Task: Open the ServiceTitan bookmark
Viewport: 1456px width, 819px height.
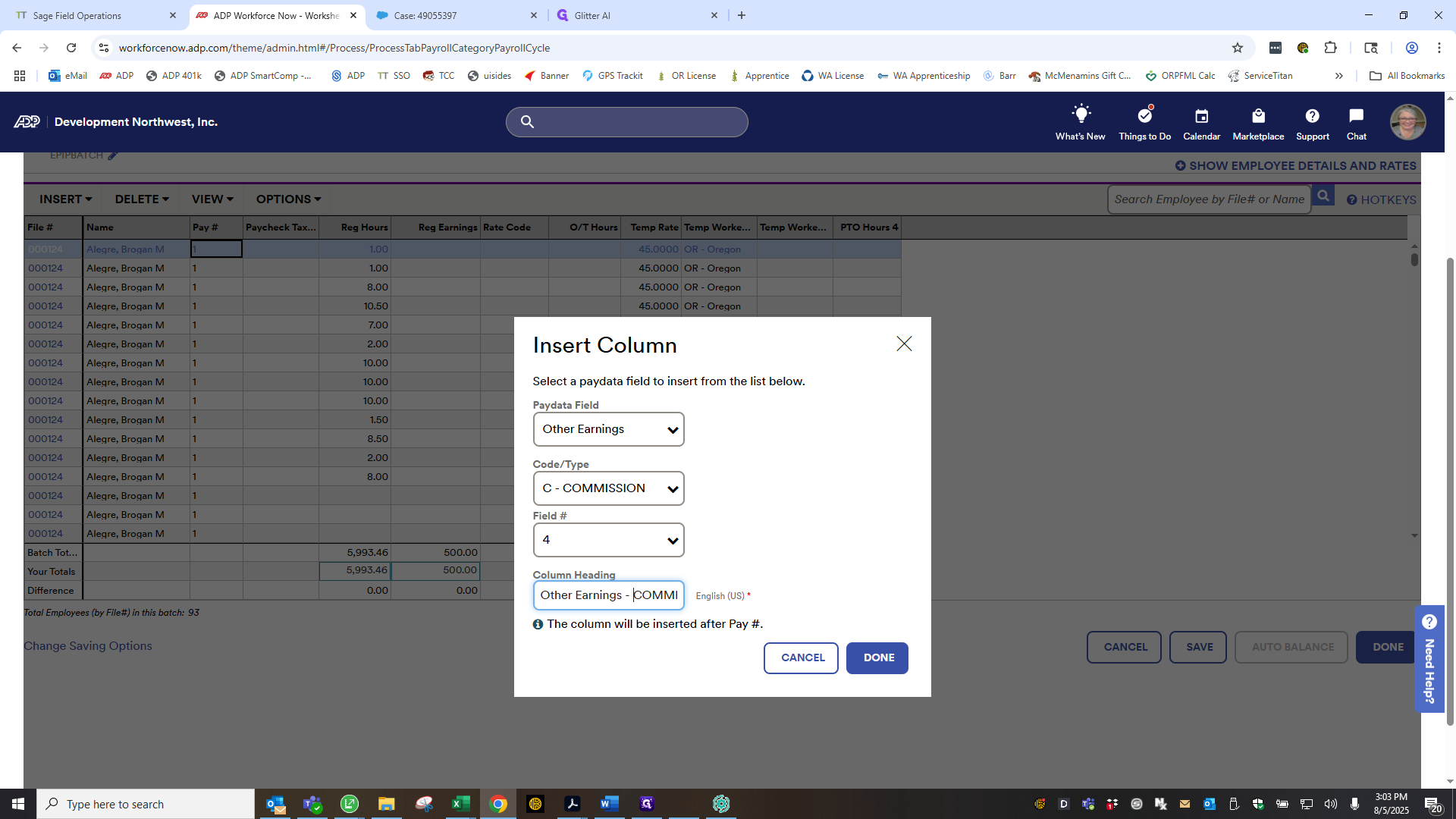Action: pyautogui.click(x=1260, y=76)
